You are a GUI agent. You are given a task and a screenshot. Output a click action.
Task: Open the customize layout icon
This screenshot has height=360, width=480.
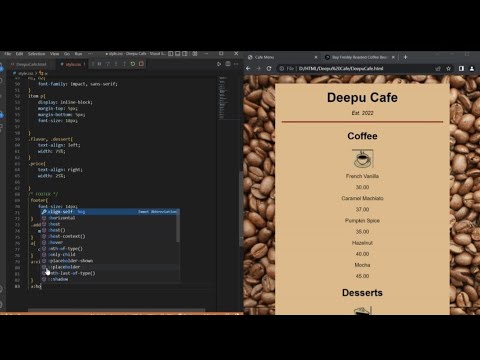[x=195, y=54]
